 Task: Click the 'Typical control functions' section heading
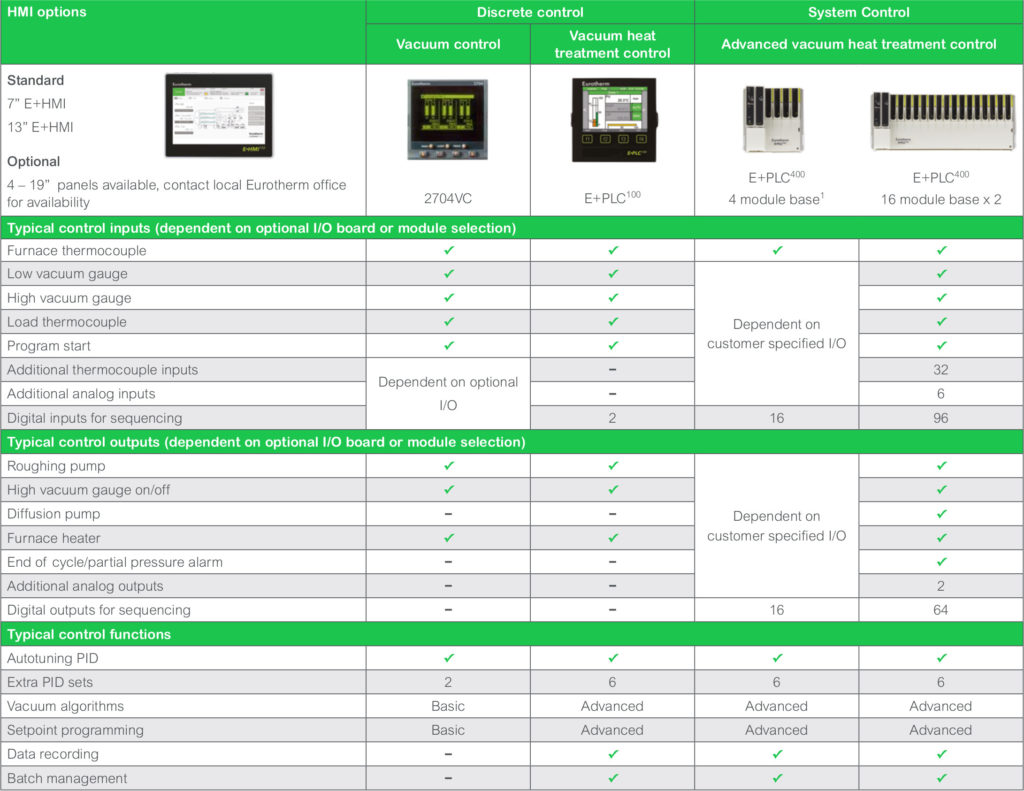coord(89,634)
